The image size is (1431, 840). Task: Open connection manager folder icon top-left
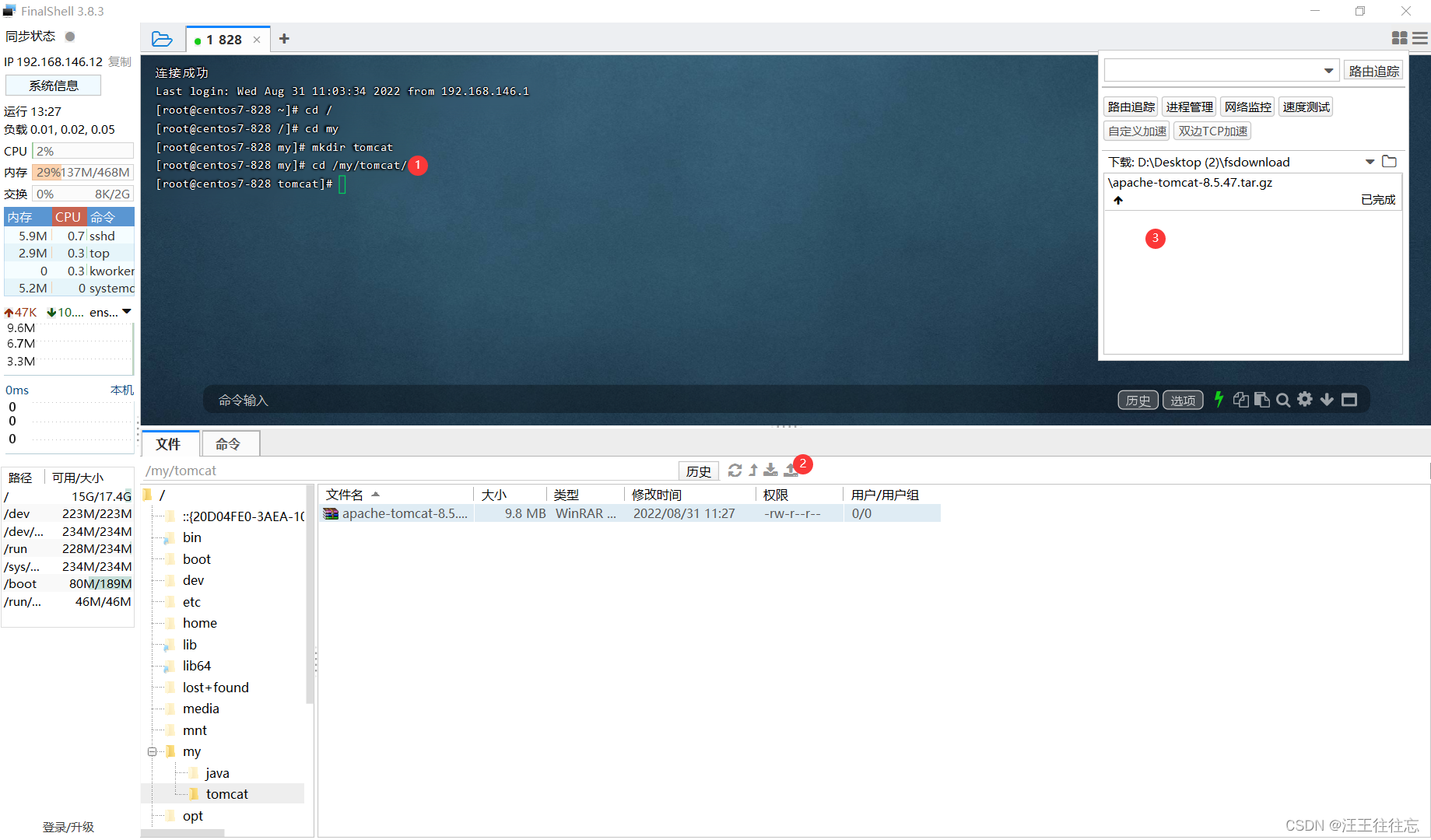[162, 38]
